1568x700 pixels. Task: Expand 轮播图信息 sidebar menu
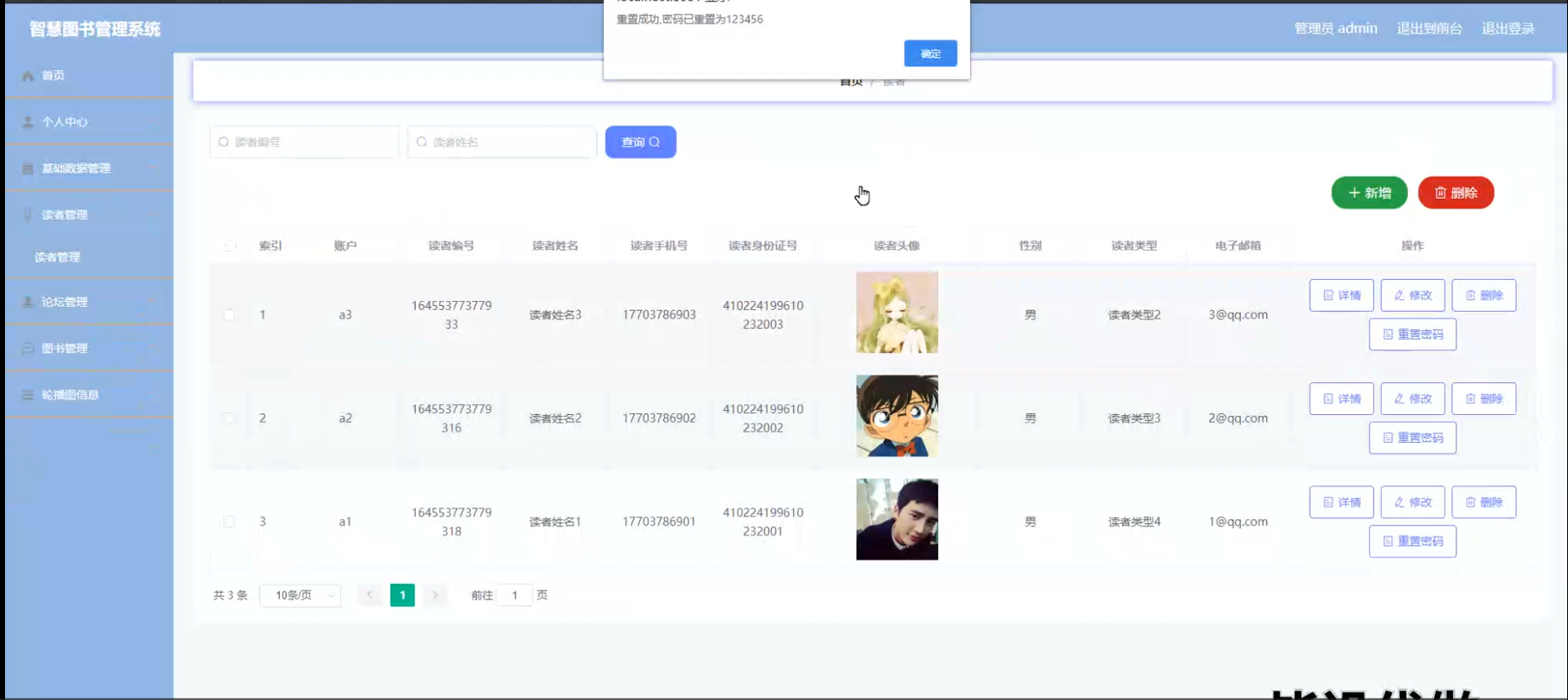89,395
